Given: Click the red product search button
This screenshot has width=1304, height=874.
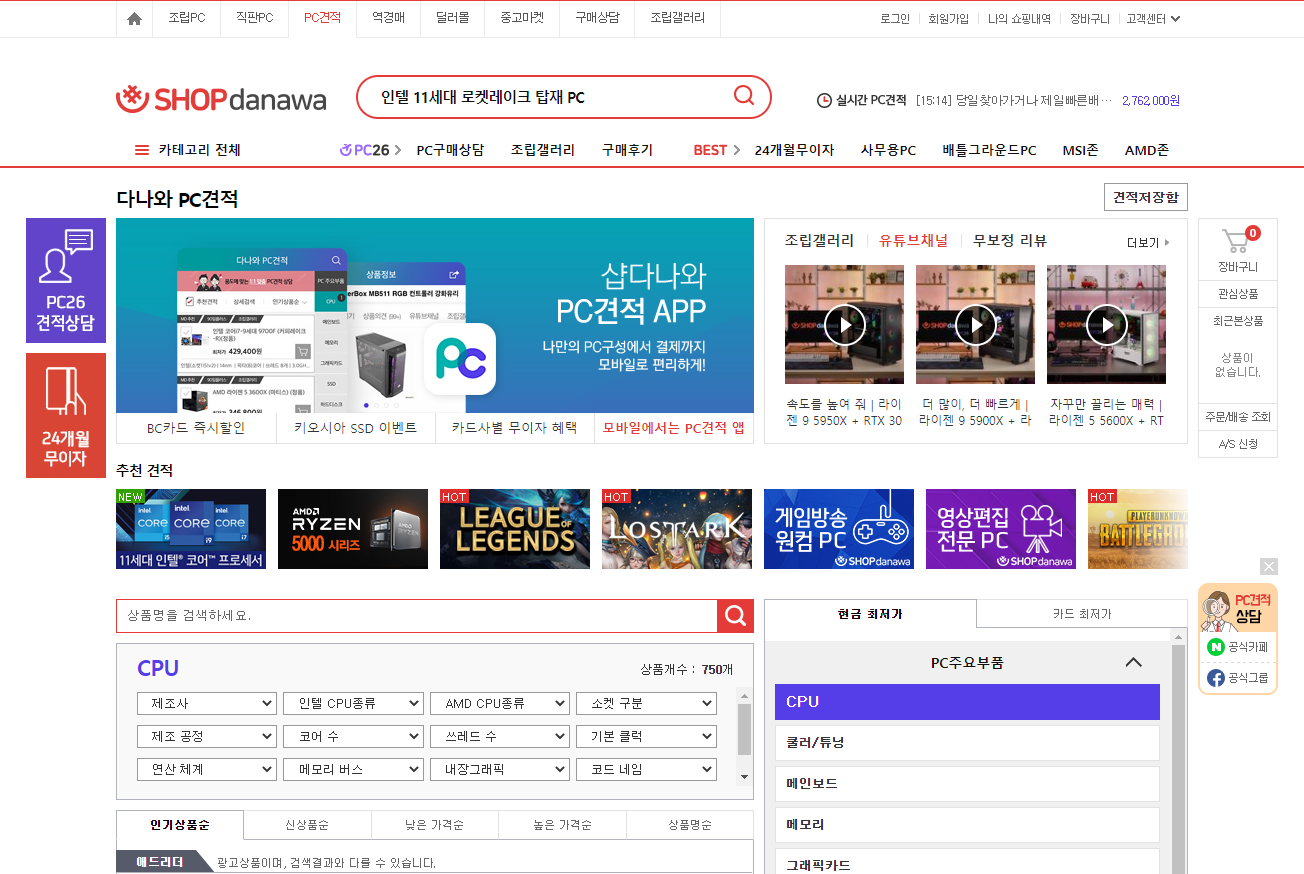Looking at the screenshot, I should [735, 616].
